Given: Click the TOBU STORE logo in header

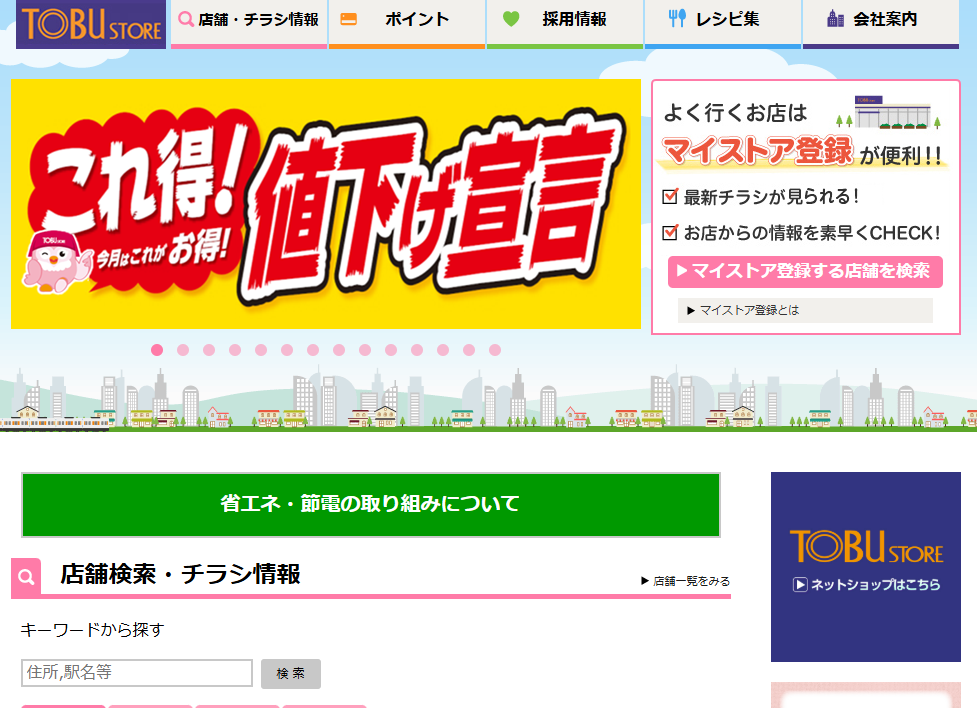Looking at the screenshot, I should [x=91, y=24].
